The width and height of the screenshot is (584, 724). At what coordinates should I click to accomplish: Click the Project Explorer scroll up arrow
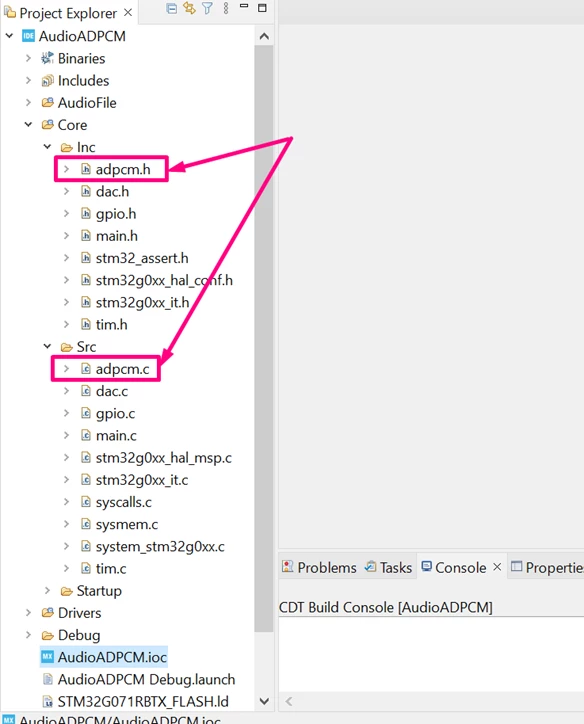click(264, 36)
